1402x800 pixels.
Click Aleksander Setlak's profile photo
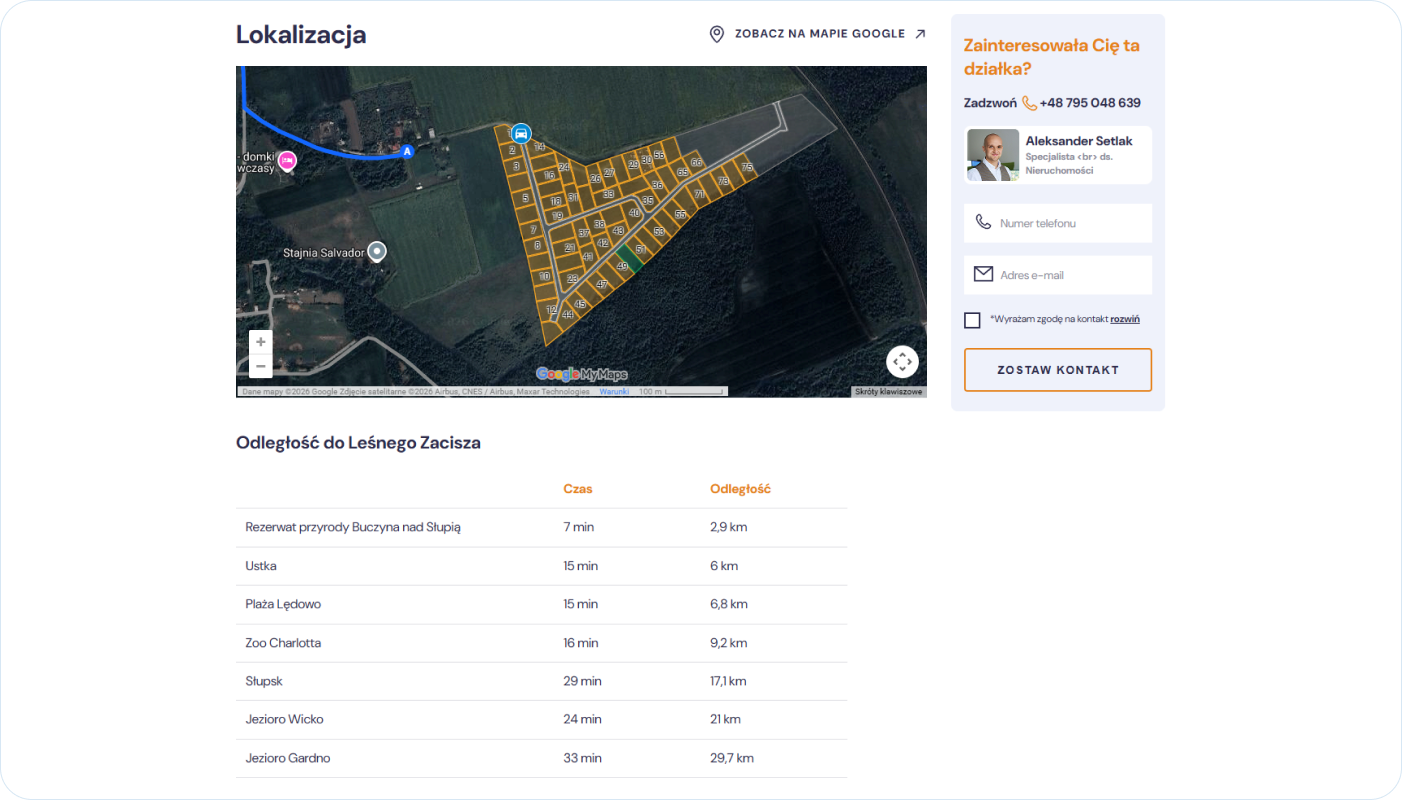[992, 155]
